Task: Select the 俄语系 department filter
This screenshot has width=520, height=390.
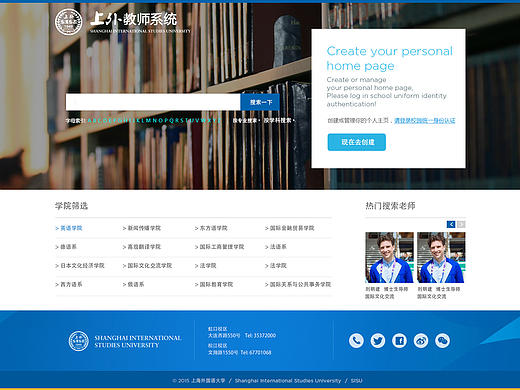Action: (x=133, y=284)
